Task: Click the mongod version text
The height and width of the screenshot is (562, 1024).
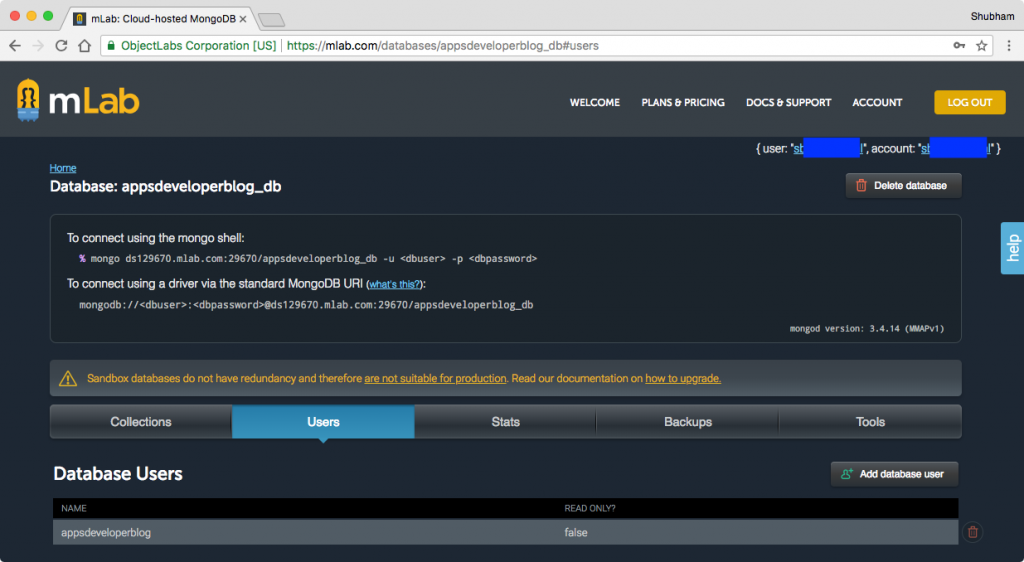Action: click(x=867, y=328)
